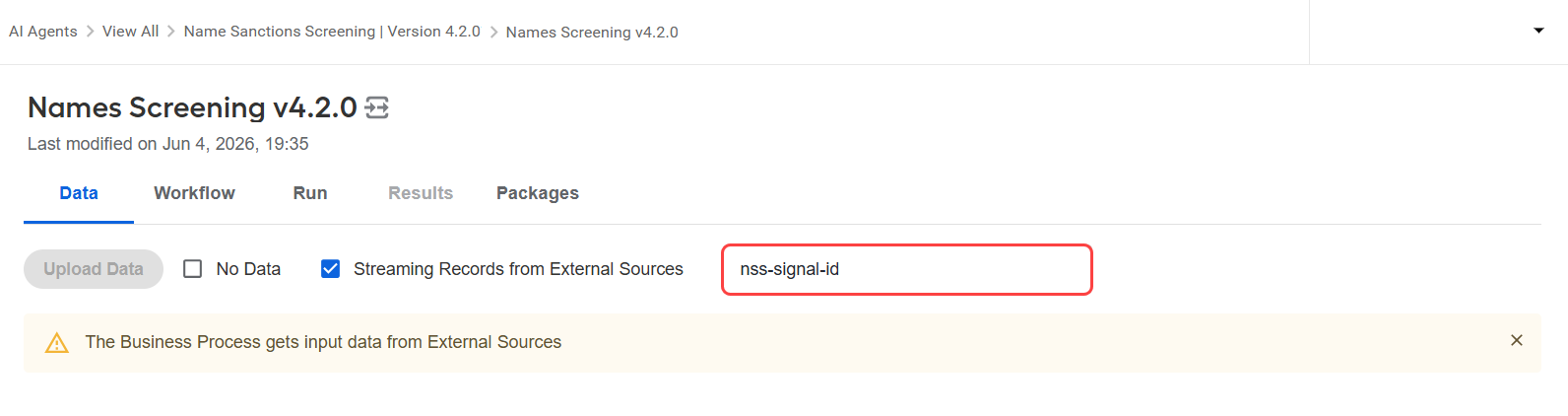Uncheck Streaming Records from External Sources
Image resolution: width=1568 pixels, height=416 pixels.
point(331,269)
